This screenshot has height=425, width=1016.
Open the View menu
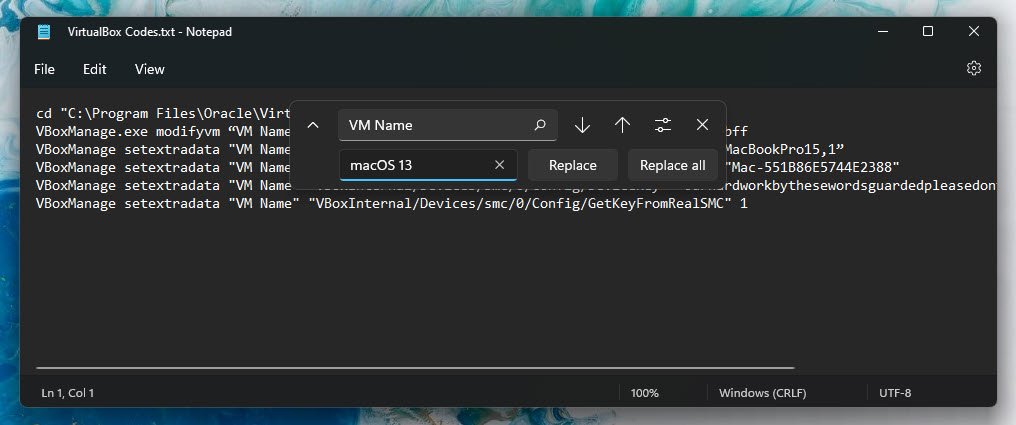pyautogui.click(x=150, y=69)
